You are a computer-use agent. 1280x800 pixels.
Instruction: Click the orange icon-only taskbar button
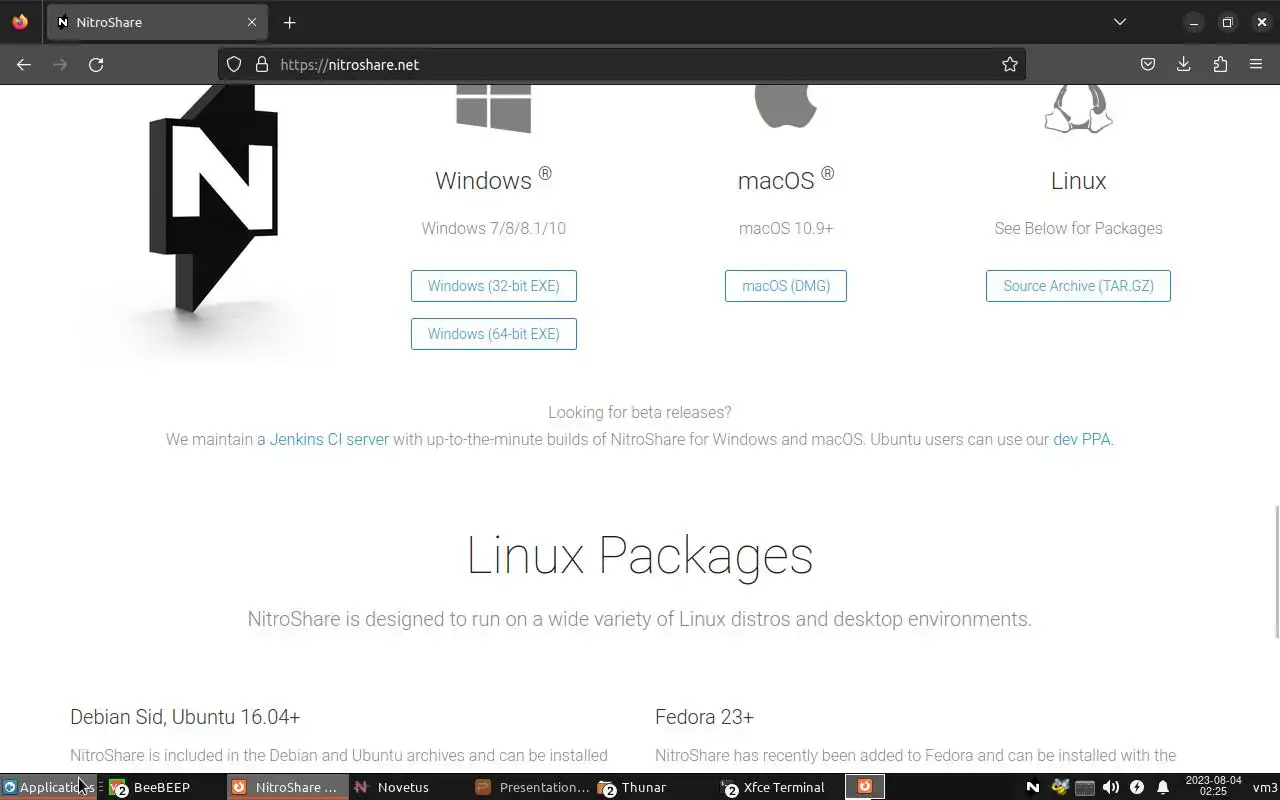[x=865, y=787]
